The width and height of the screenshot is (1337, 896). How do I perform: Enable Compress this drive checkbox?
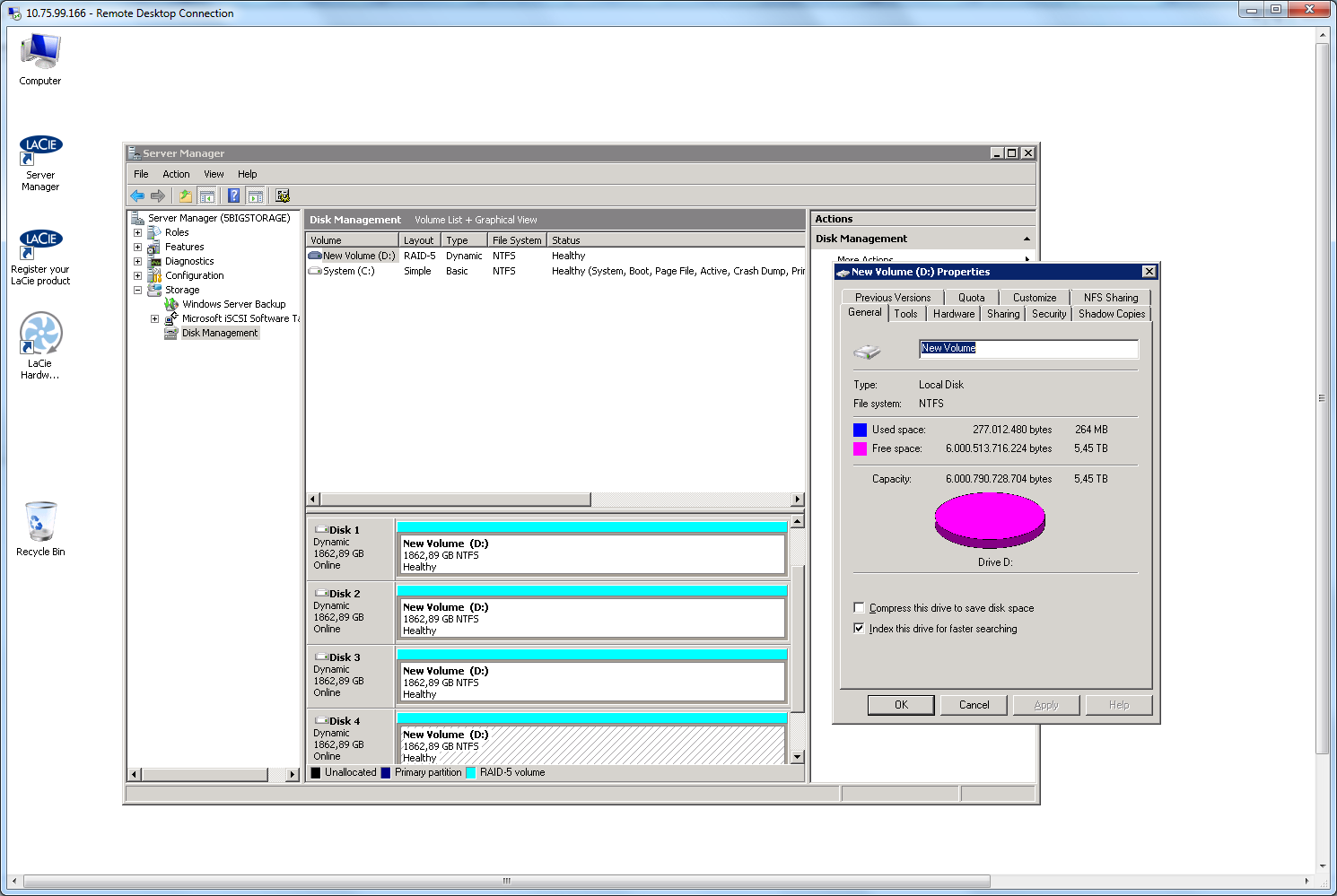pyautogui.click(x=860, y=608)
